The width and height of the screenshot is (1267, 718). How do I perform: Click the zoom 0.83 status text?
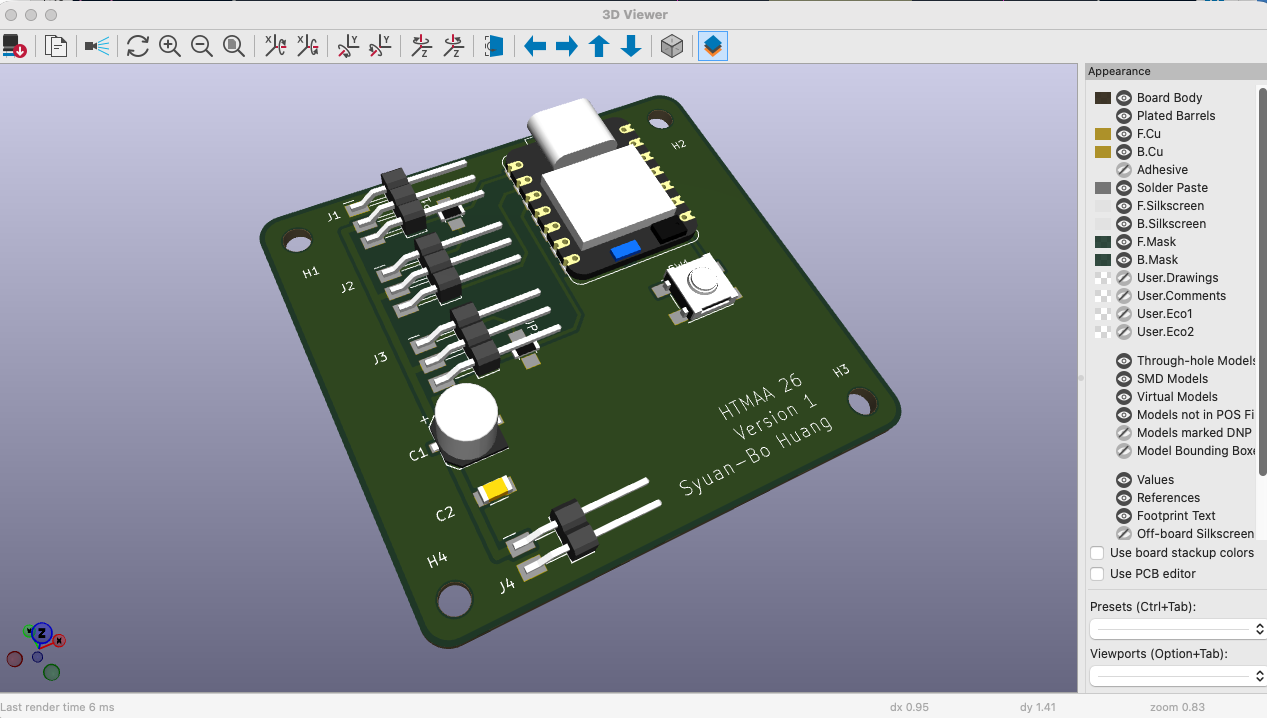click(1177, 707)
